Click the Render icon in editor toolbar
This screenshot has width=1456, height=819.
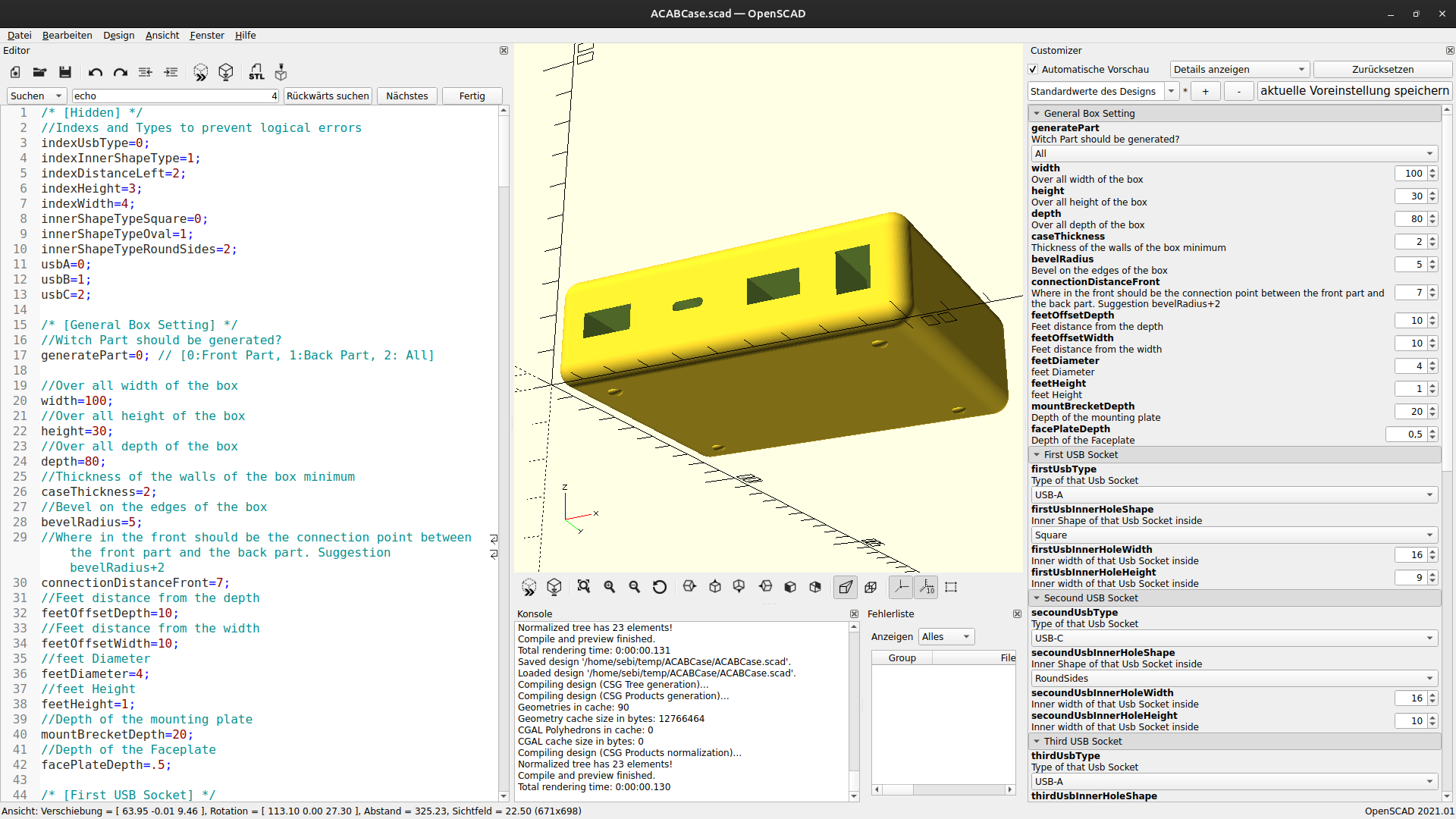click(226, 72)
